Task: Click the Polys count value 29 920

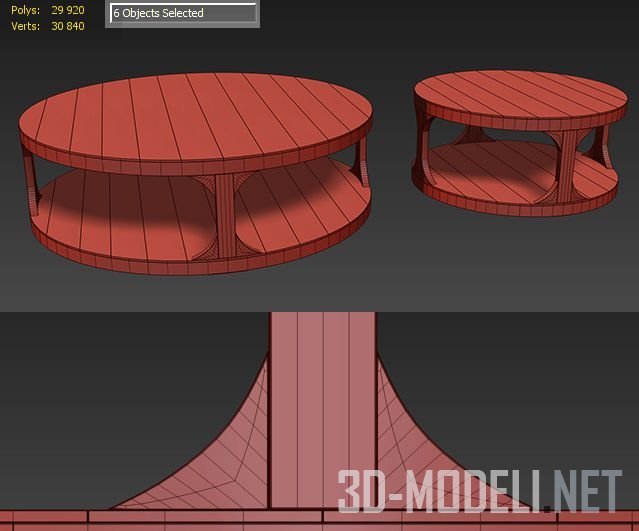Action: tap(68, 10)
